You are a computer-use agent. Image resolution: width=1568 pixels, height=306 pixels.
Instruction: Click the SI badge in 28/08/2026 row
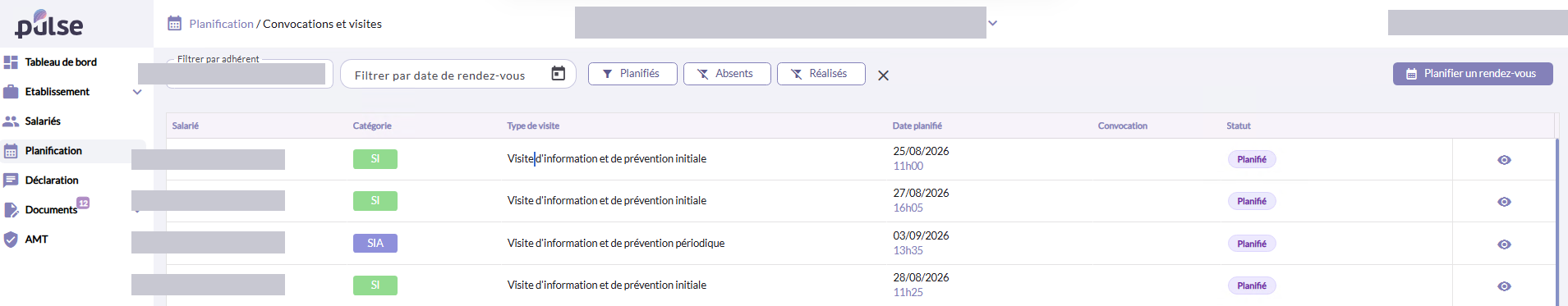tap(375, 285)
